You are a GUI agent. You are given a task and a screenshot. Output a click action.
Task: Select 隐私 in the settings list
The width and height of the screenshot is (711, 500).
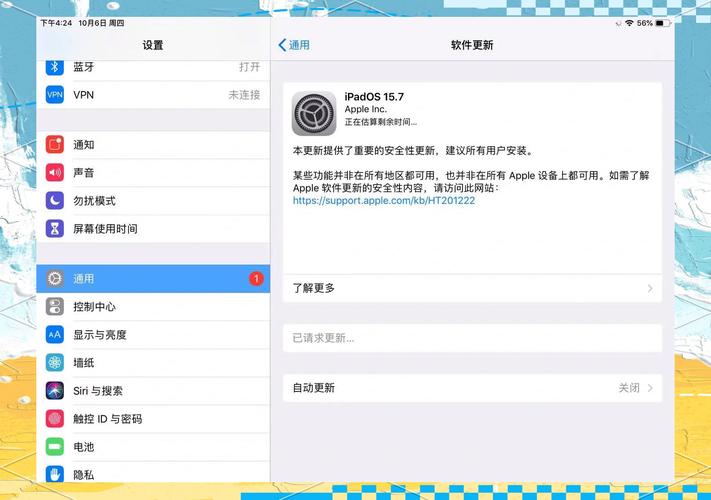point(153,472)
